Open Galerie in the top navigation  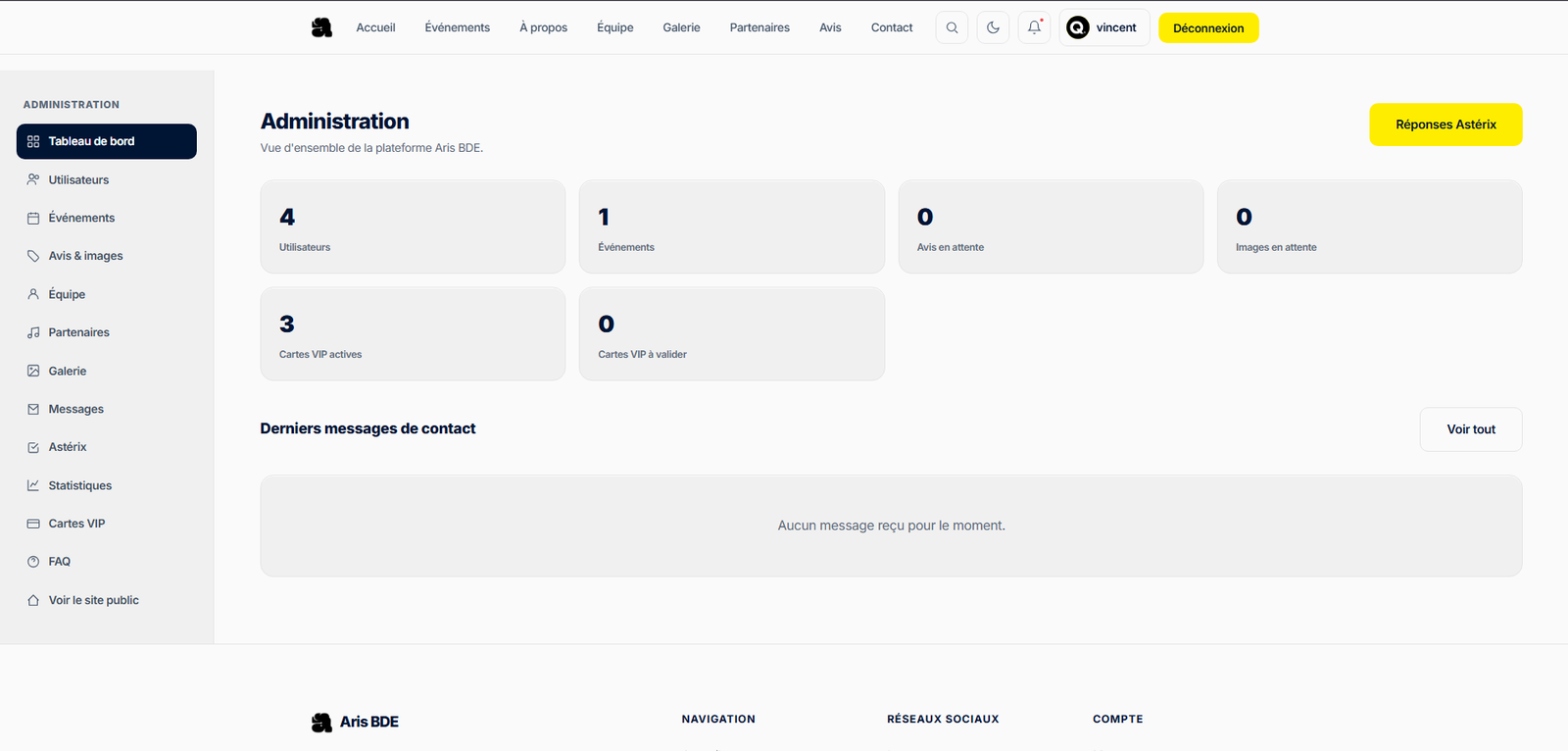click(x=681, y=27)
